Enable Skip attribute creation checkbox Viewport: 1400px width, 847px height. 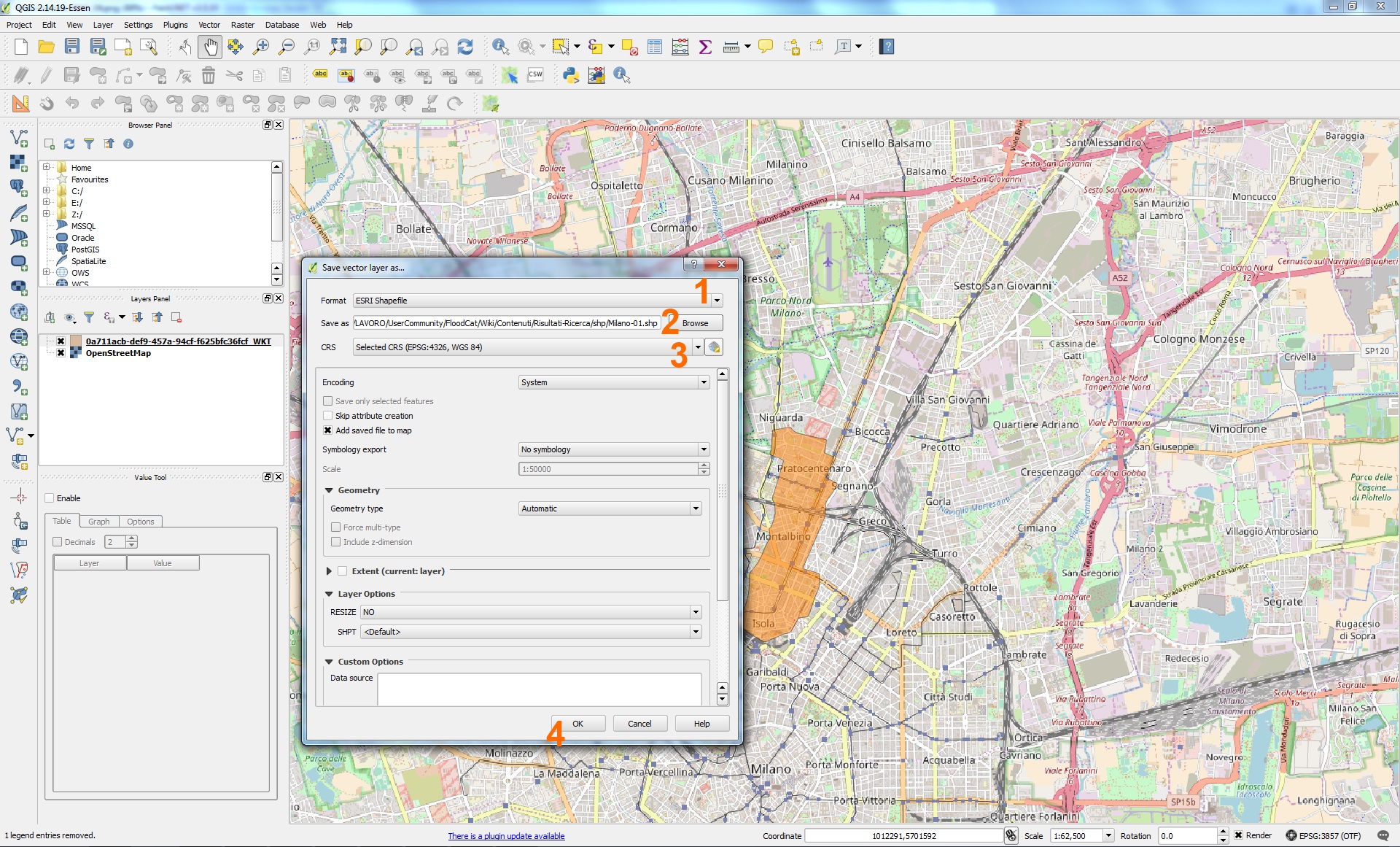coord(328,416)
